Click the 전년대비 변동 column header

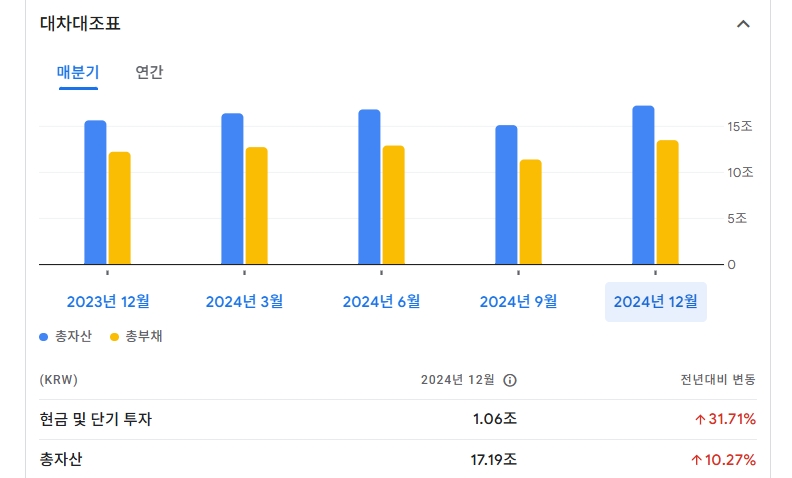[718, 379]
